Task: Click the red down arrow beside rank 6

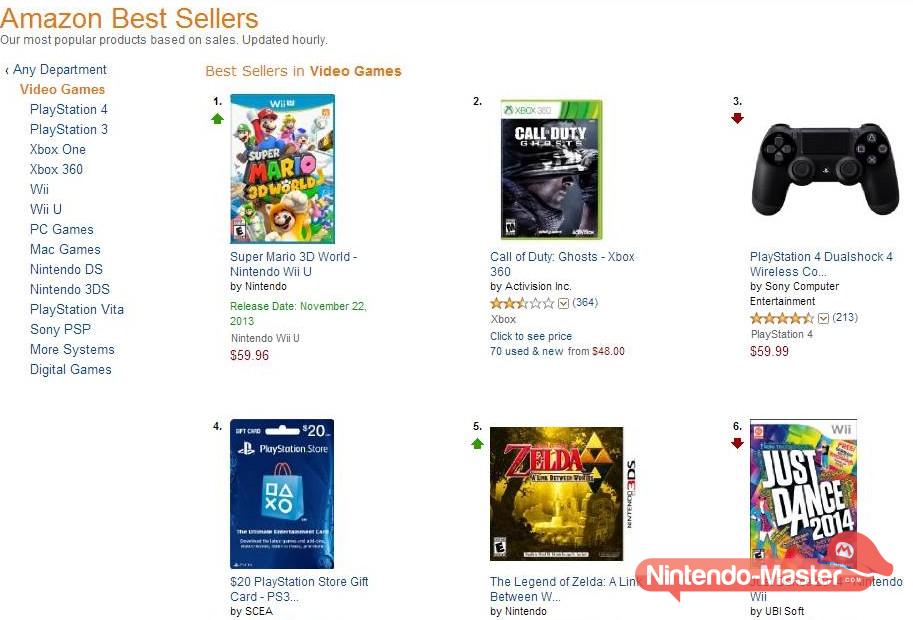Action: tap(737, 443)
